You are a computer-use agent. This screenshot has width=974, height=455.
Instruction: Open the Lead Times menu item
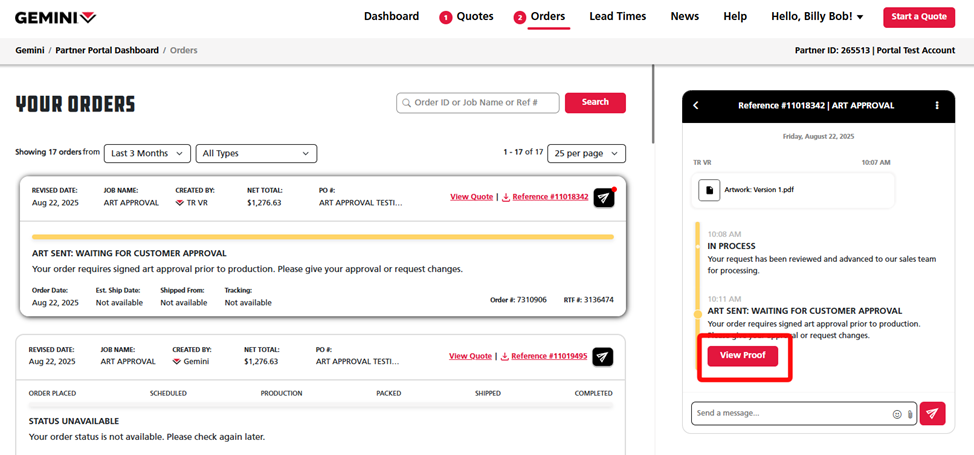617,17
